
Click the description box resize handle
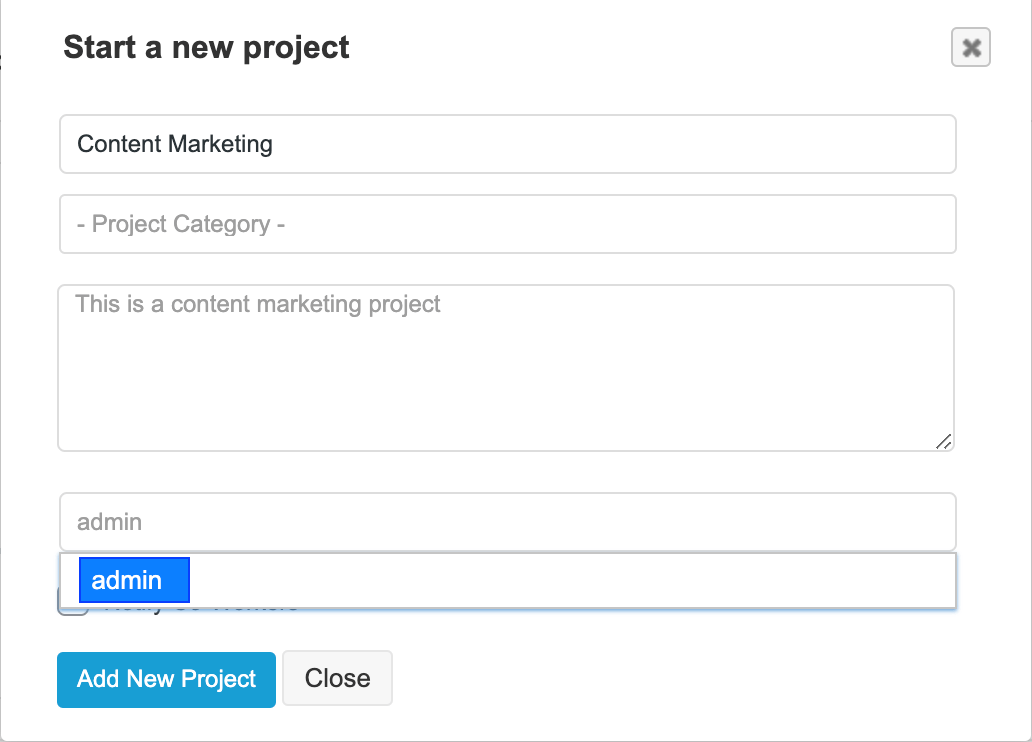pos(943,441)
